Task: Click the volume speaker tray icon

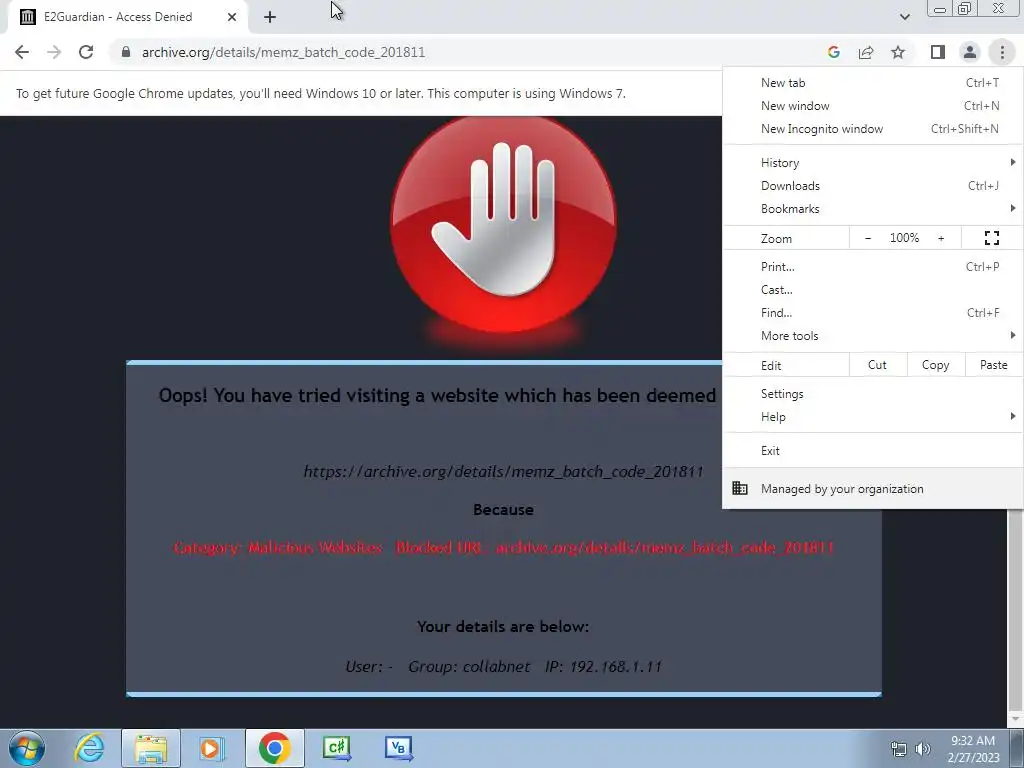Action: coord(923,749)
